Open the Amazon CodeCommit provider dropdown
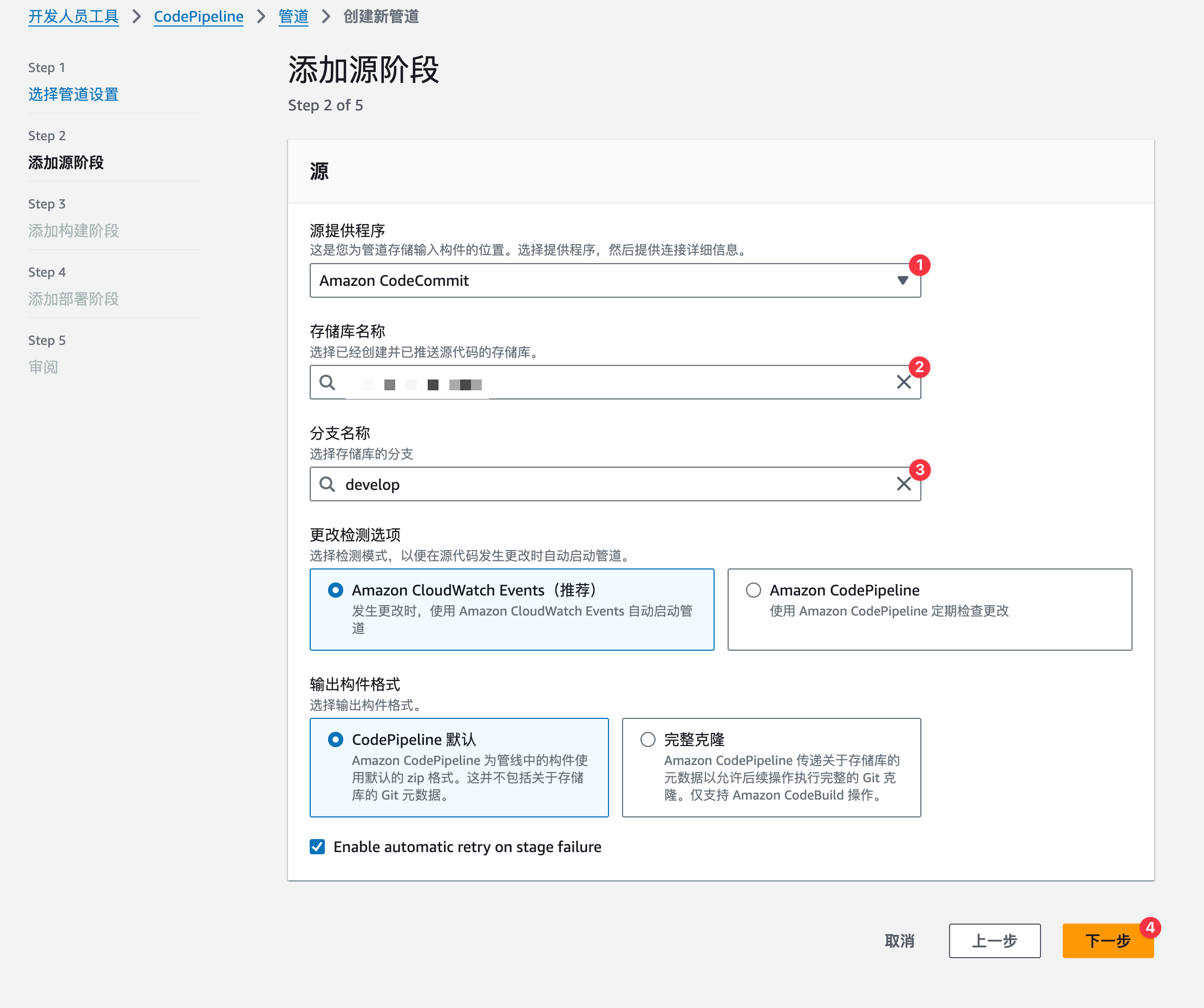1204x1008 pixels. coord(614,280)
